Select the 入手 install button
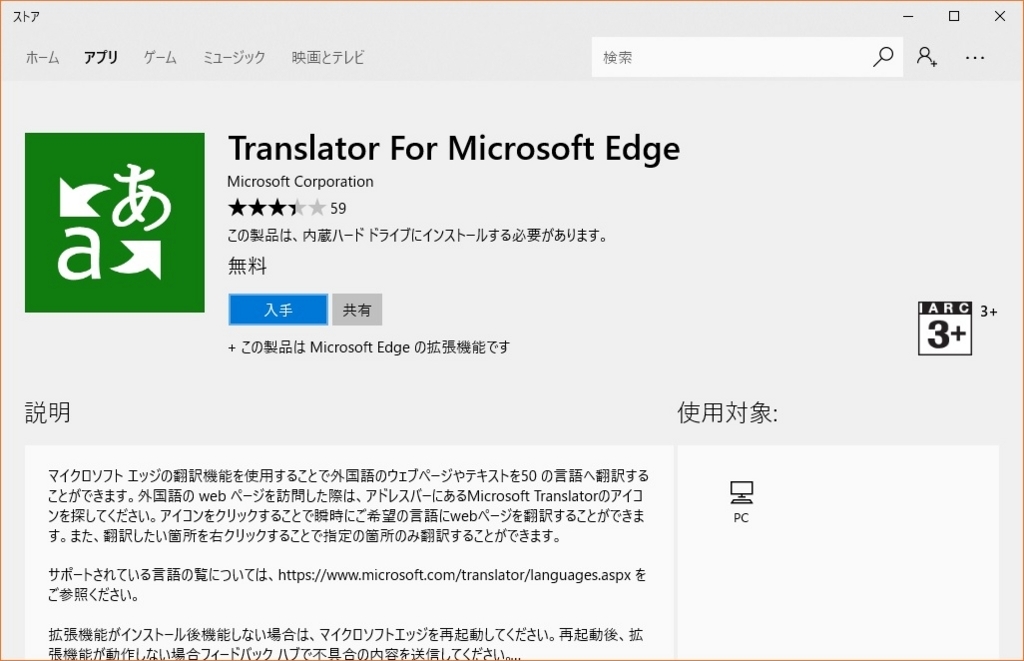 [277, 309]
